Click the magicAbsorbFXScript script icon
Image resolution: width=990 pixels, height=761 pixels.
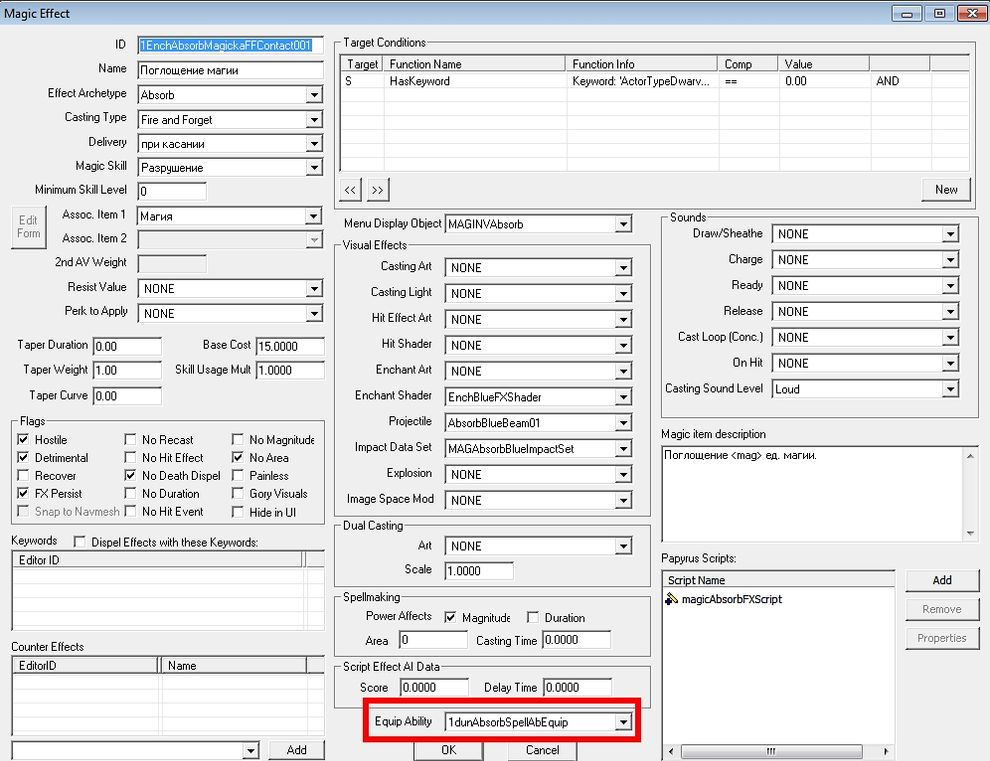672,600
